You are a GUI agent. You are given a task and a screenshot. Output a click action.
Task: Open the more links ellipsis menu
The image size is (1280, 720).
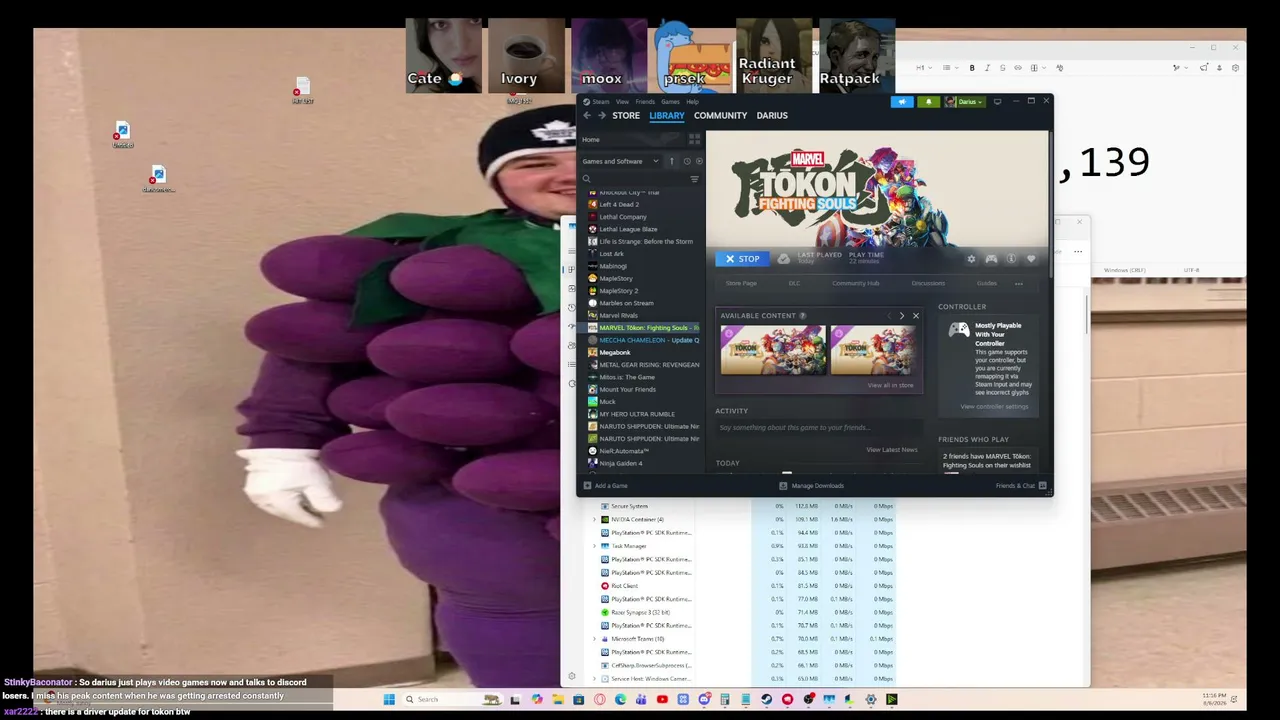click(x=1018, y=283)
